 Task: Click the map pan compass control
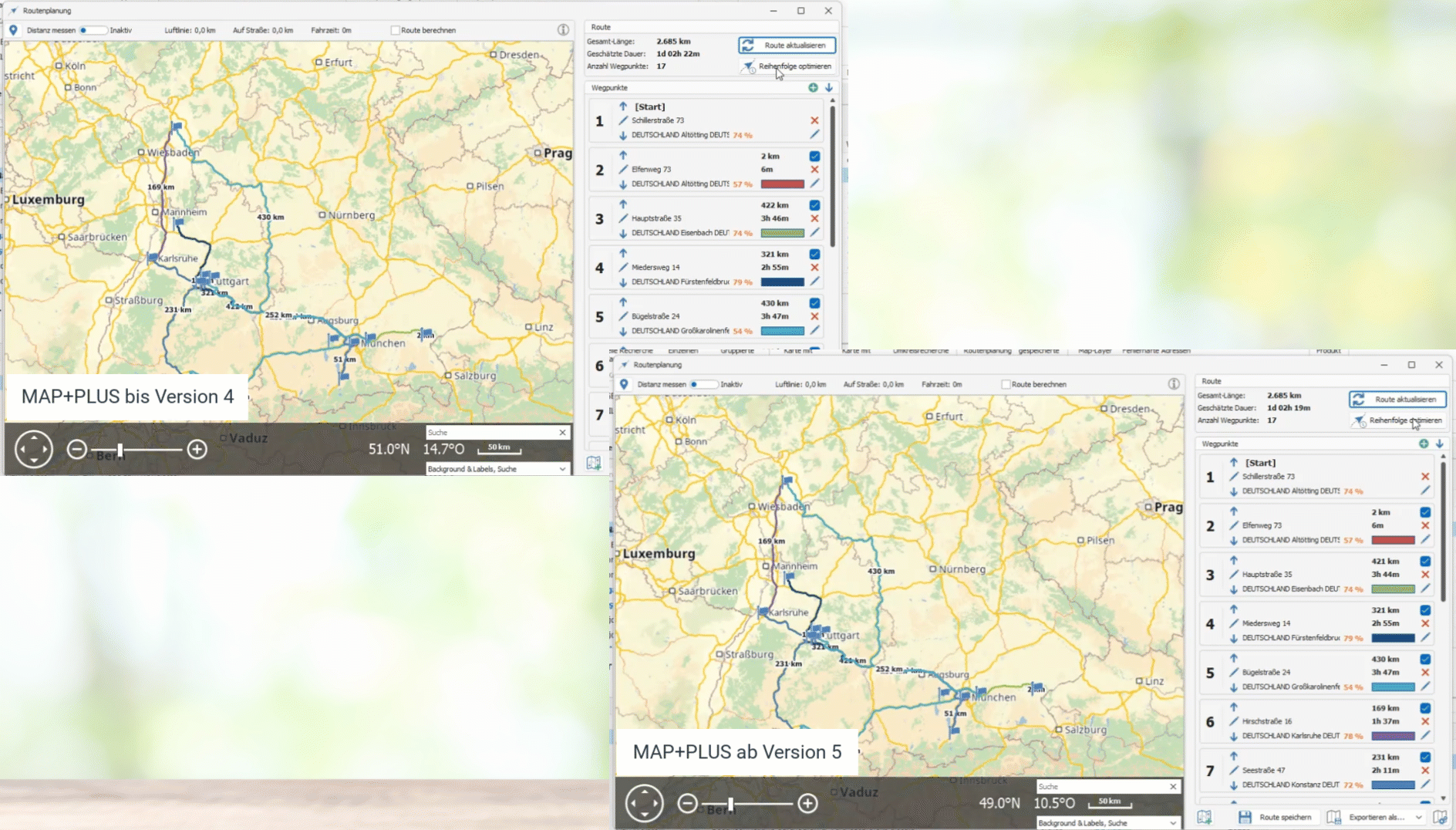(34, 449)
